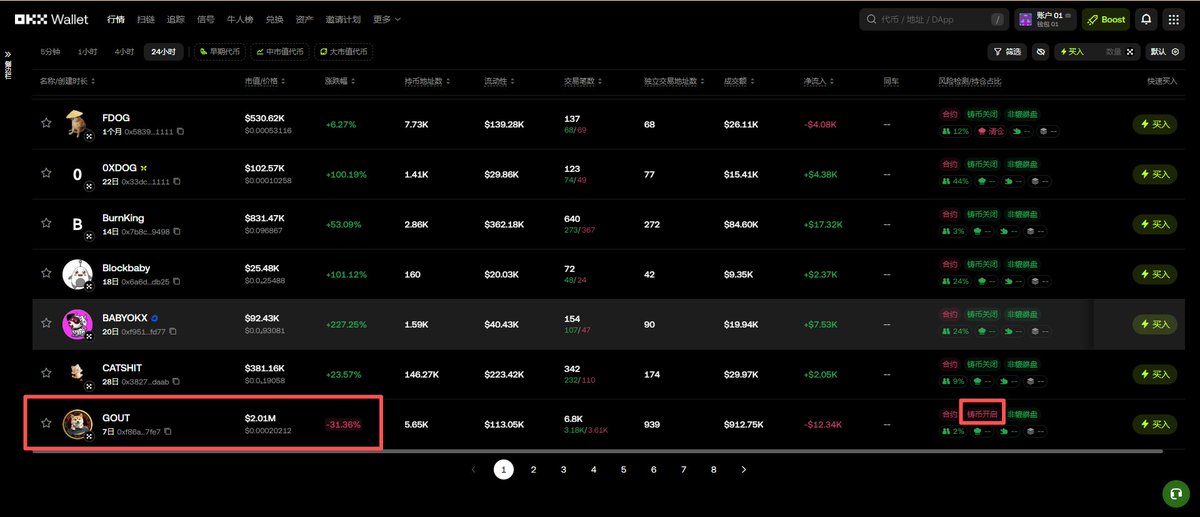The image size is (1200, 517).
Task: Open the customer support headset icon
Action: (1175, 493)
